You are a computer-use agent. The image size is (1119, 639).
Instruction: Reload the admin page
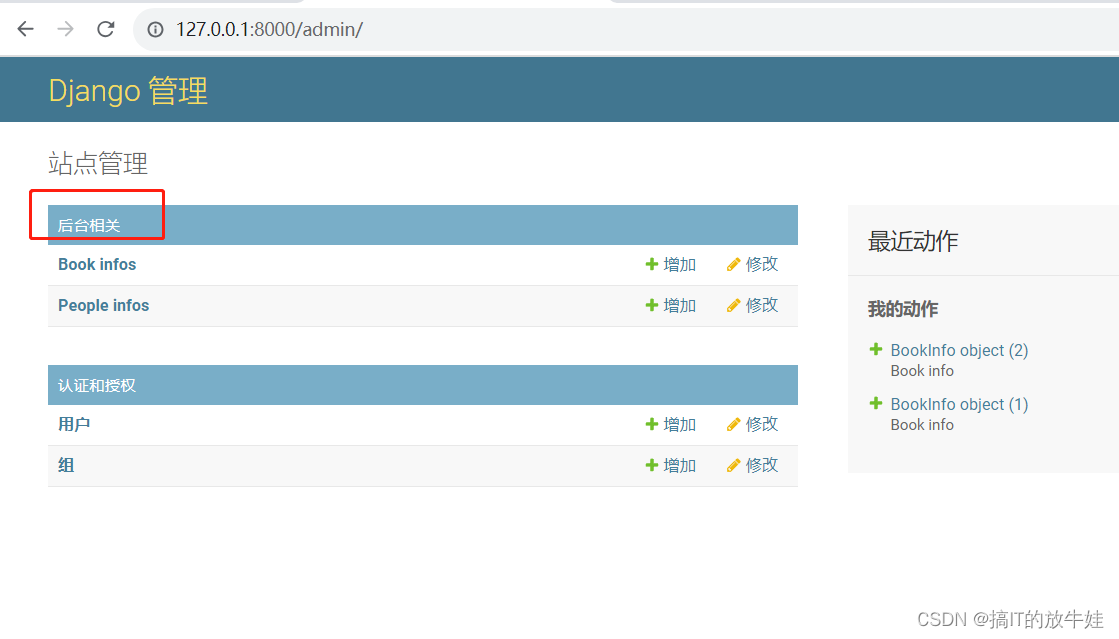106,29
